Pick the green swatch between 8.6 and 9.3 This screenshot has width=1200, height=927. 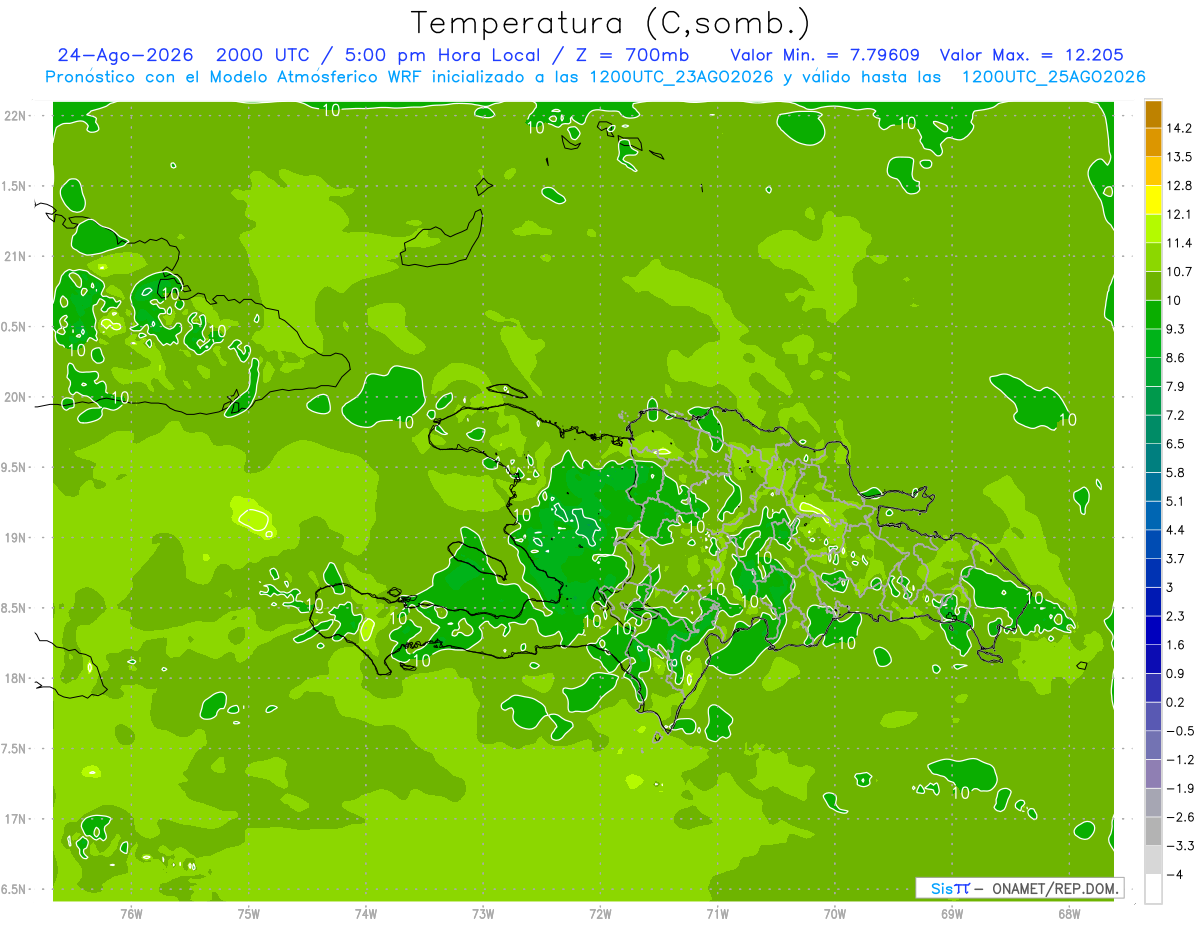(1153, 343)
